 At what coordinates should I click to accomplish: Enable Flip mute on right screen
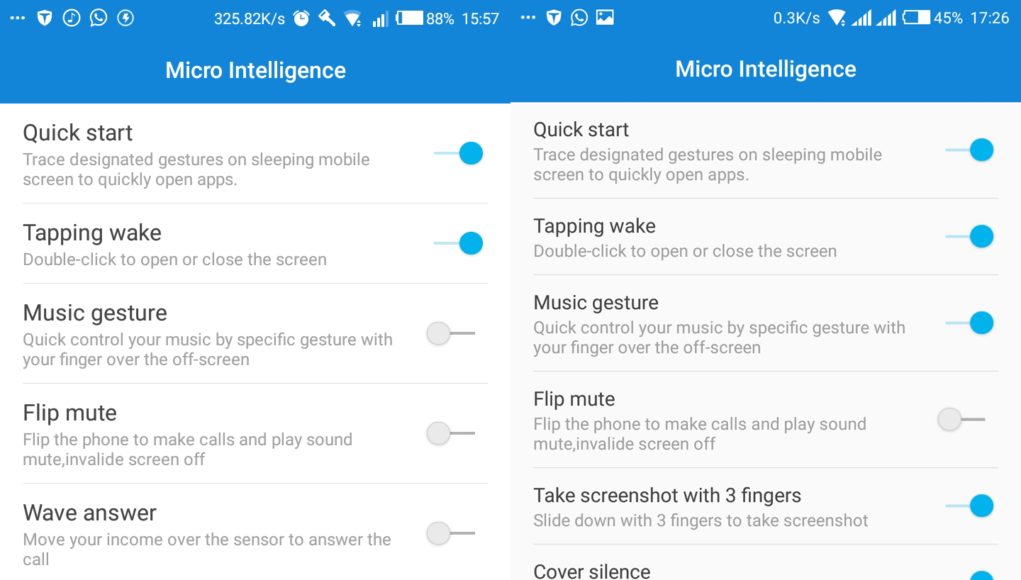pos(961,419)
